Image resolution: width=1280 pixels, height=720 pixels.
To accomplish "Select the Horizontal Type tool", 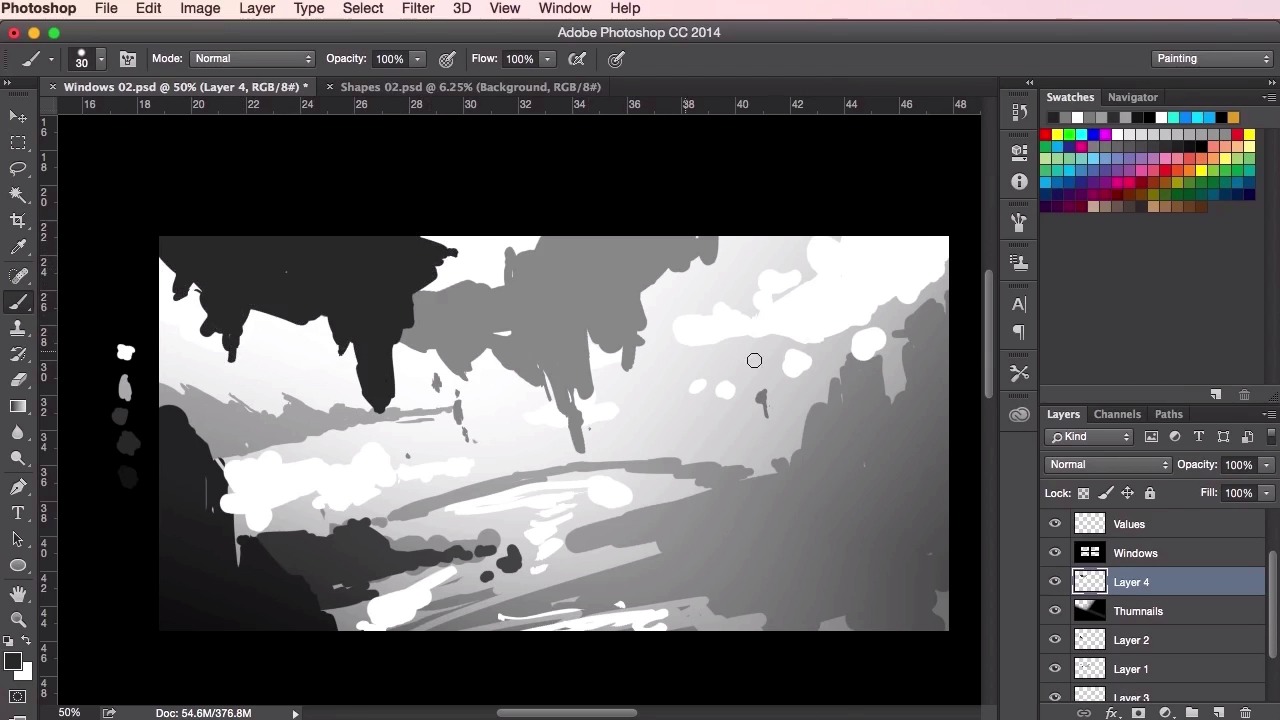I will pyautogui.click(x=18, y=513).
